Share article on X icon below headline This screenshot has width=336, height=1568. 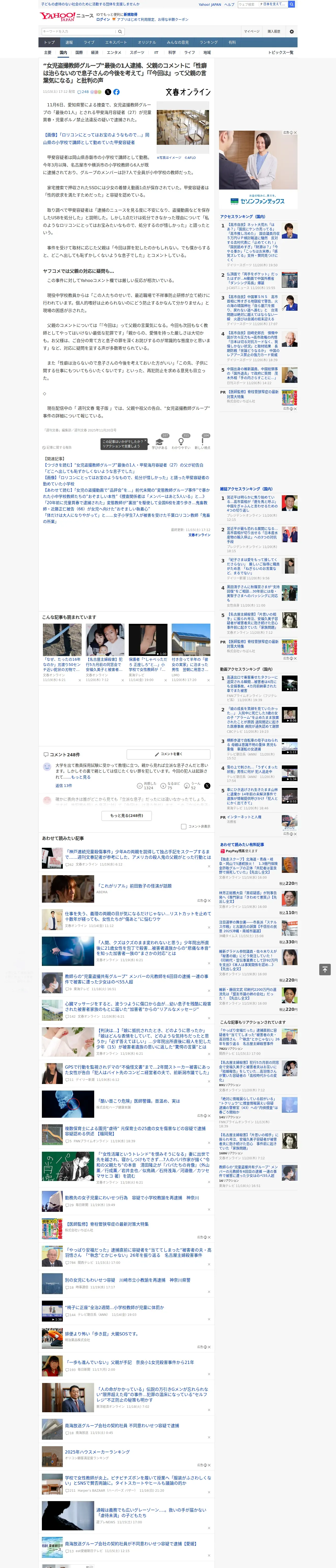(108, 92)
